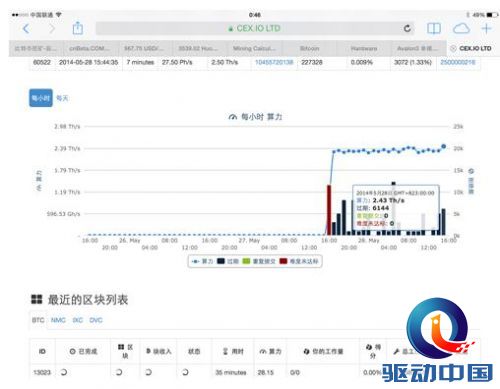This screenshot has height=389, width=500.
Task: Switch to the Mining Calcul... tab
Action: [x=254, y=48]
